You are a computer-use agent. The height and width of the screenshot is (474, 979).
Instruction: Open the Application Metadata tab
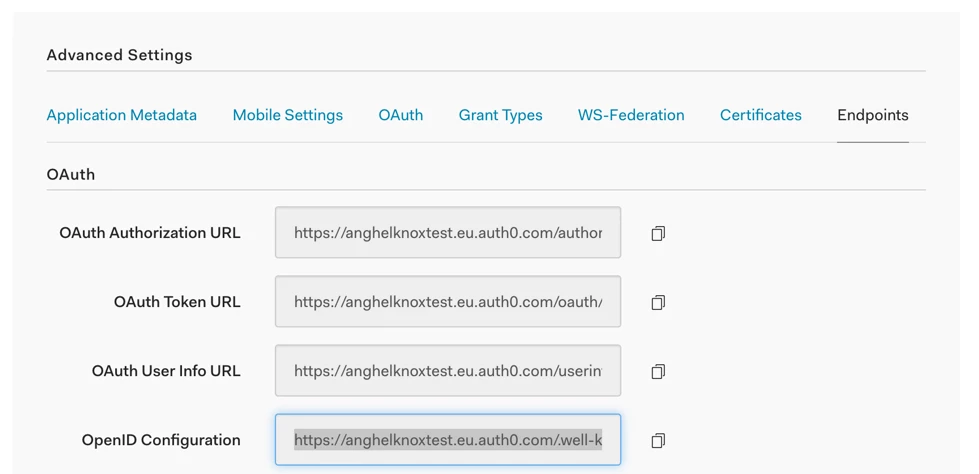(x=122, y=116)
